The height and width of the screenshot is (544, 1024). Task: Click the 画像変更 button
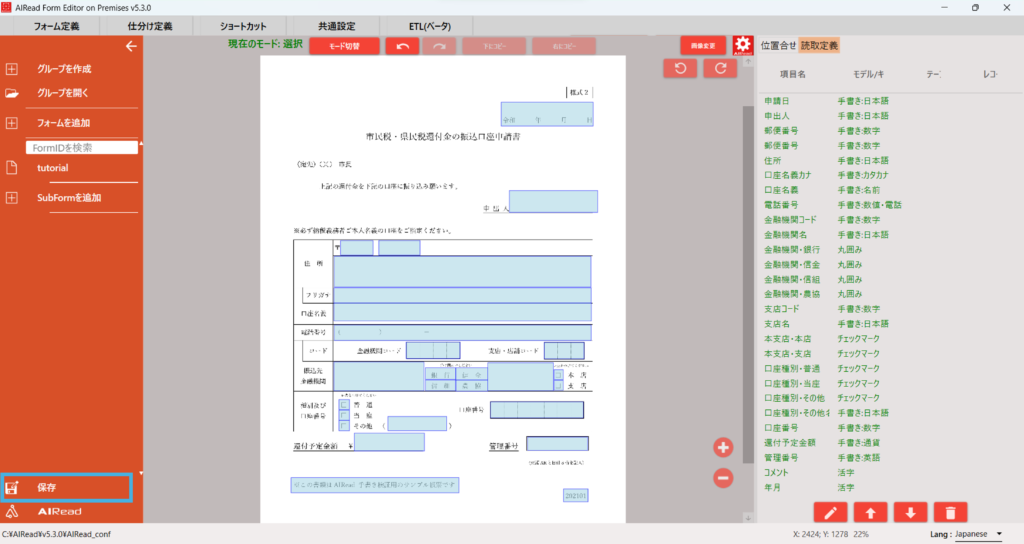click(x=702, y=46)
